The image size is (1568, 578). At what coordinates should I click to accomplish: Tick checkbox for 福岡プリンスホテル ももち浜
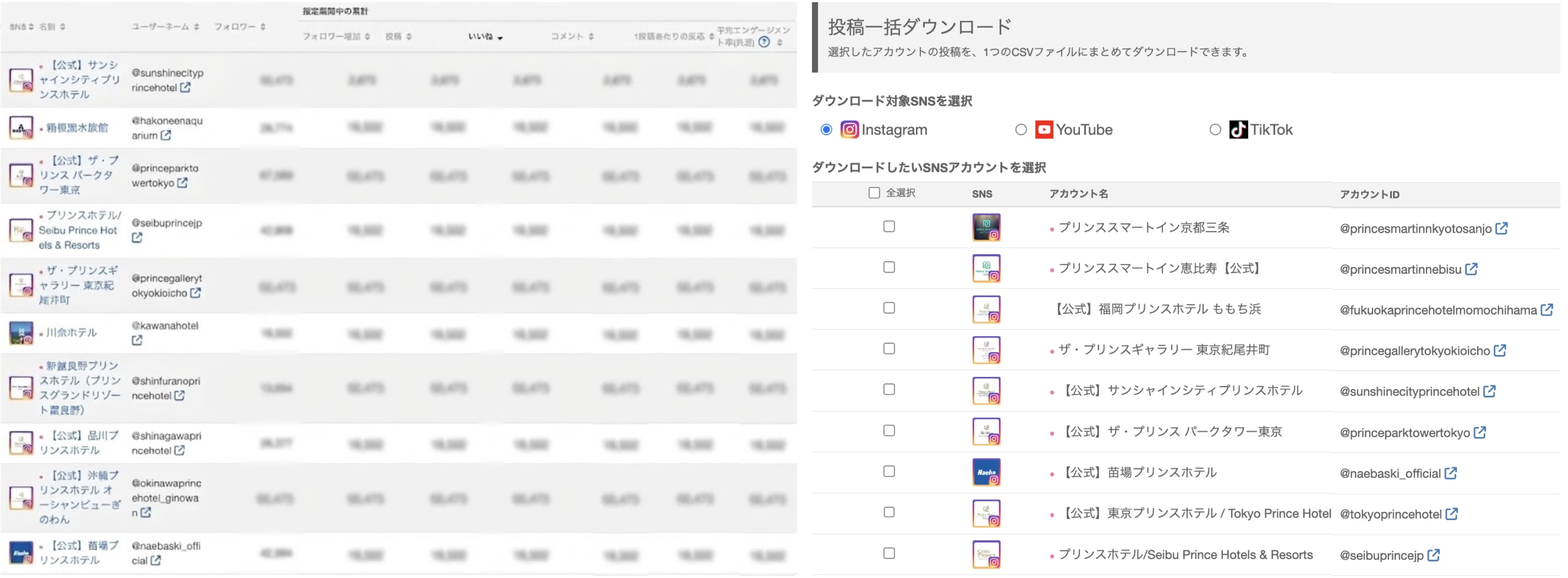(889, 308)
